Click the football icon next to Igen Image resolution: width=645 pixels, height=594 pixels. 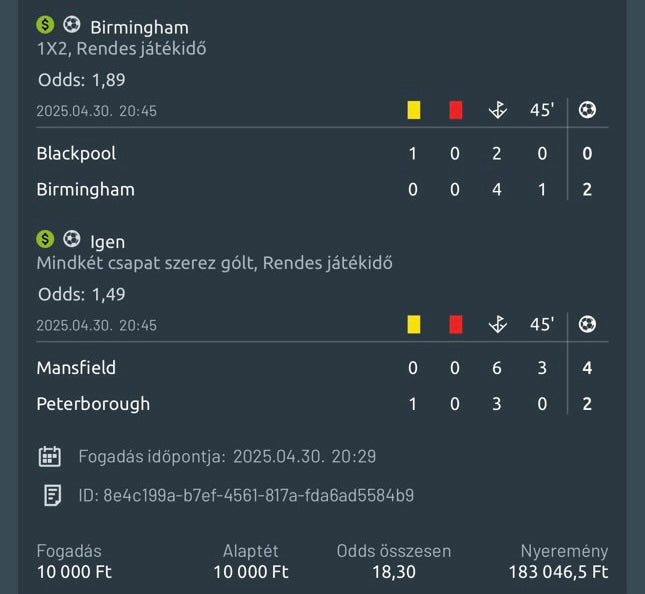[x=72, y=239]
